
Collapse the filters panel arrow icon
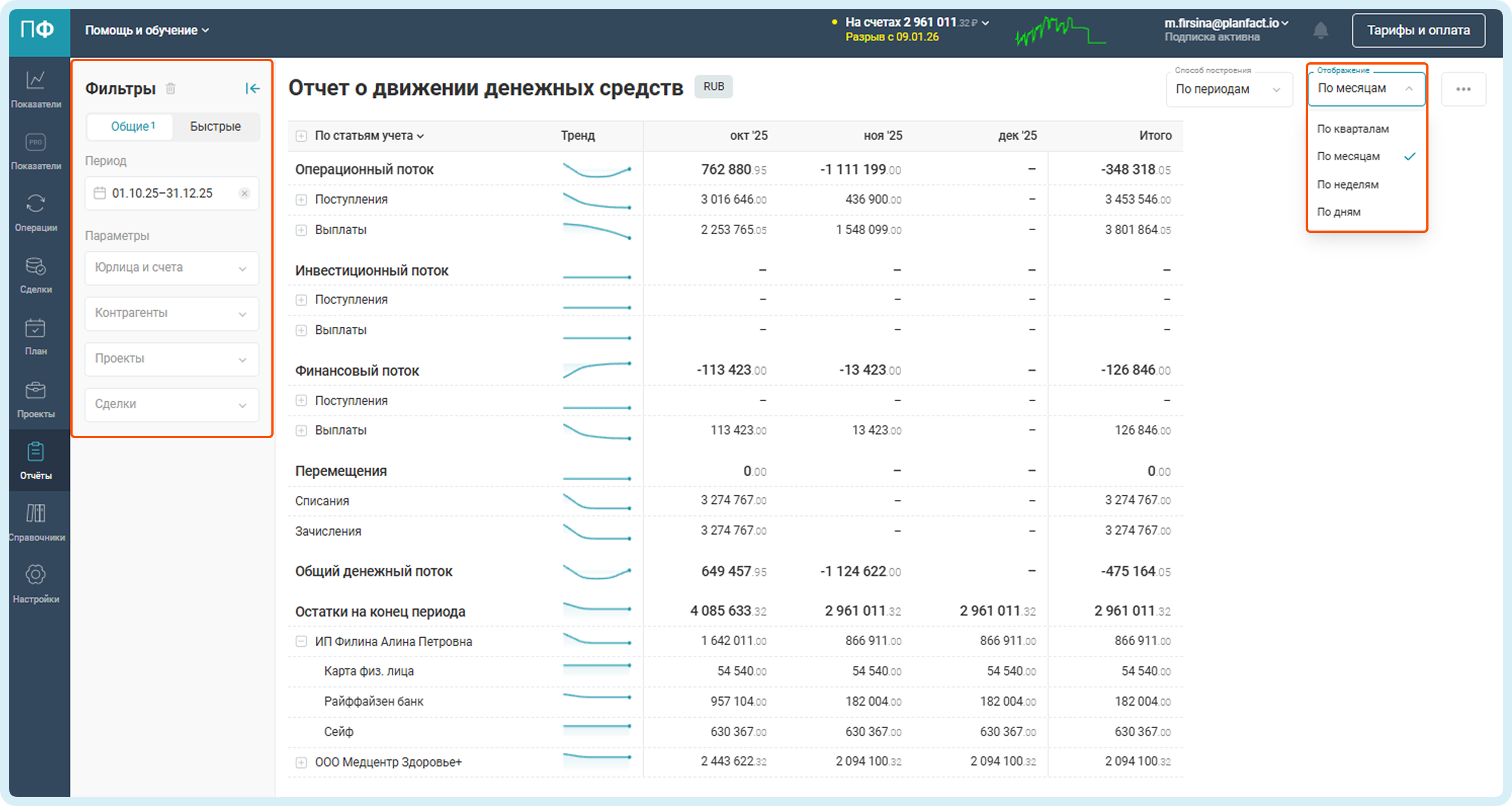click(x=252, y=89)
